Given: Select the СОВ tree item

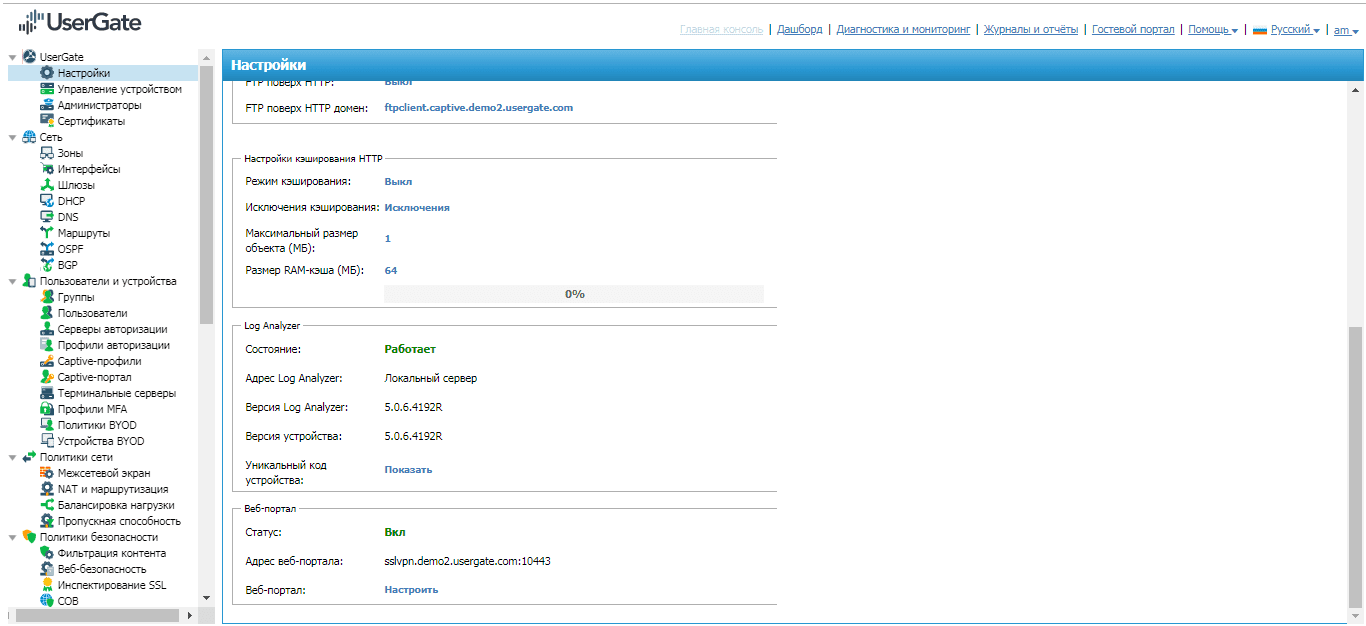Looking at the screenshot, I should (68, 601).
